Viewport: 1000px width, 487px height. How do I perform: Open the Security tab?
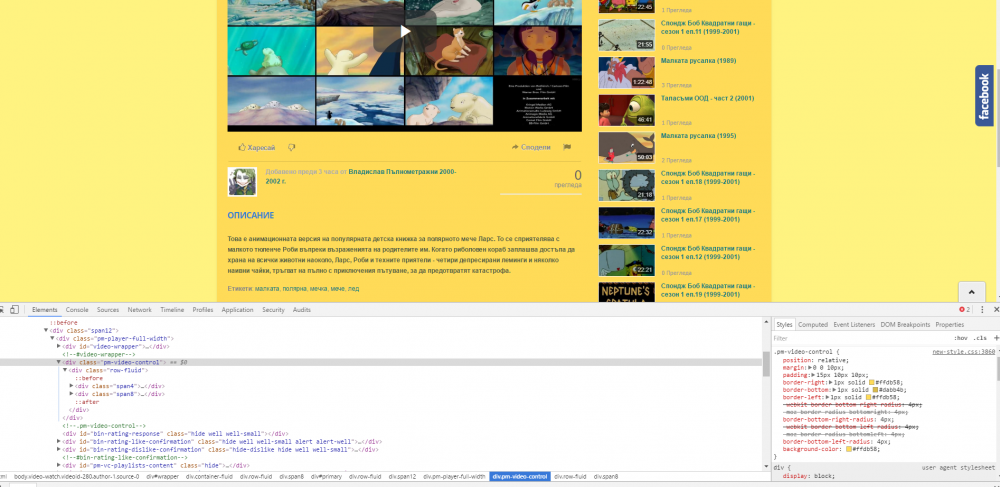coord(273,310)
